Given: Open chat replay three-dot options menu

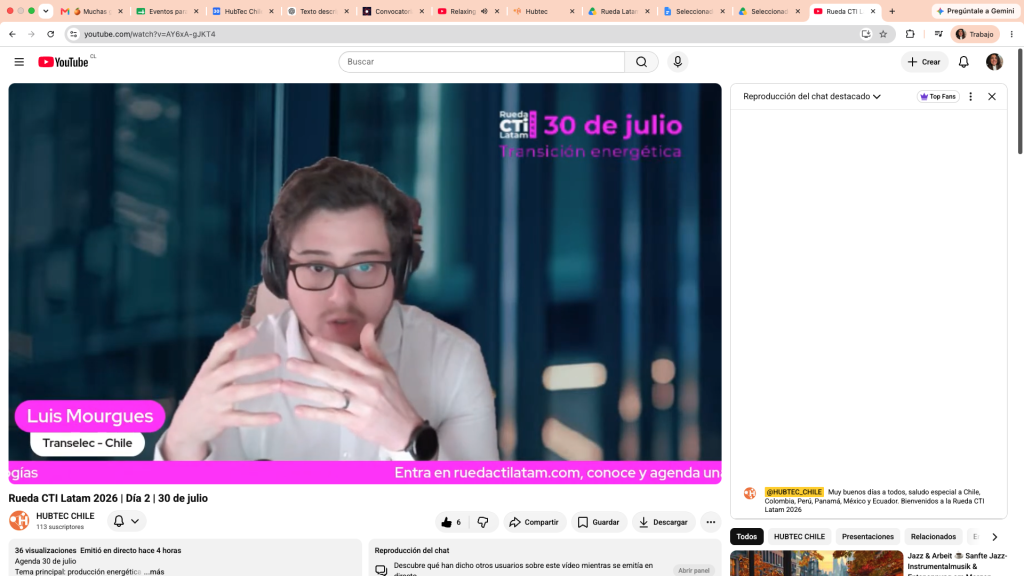Looking at the screenshot, I should [970, 97].
